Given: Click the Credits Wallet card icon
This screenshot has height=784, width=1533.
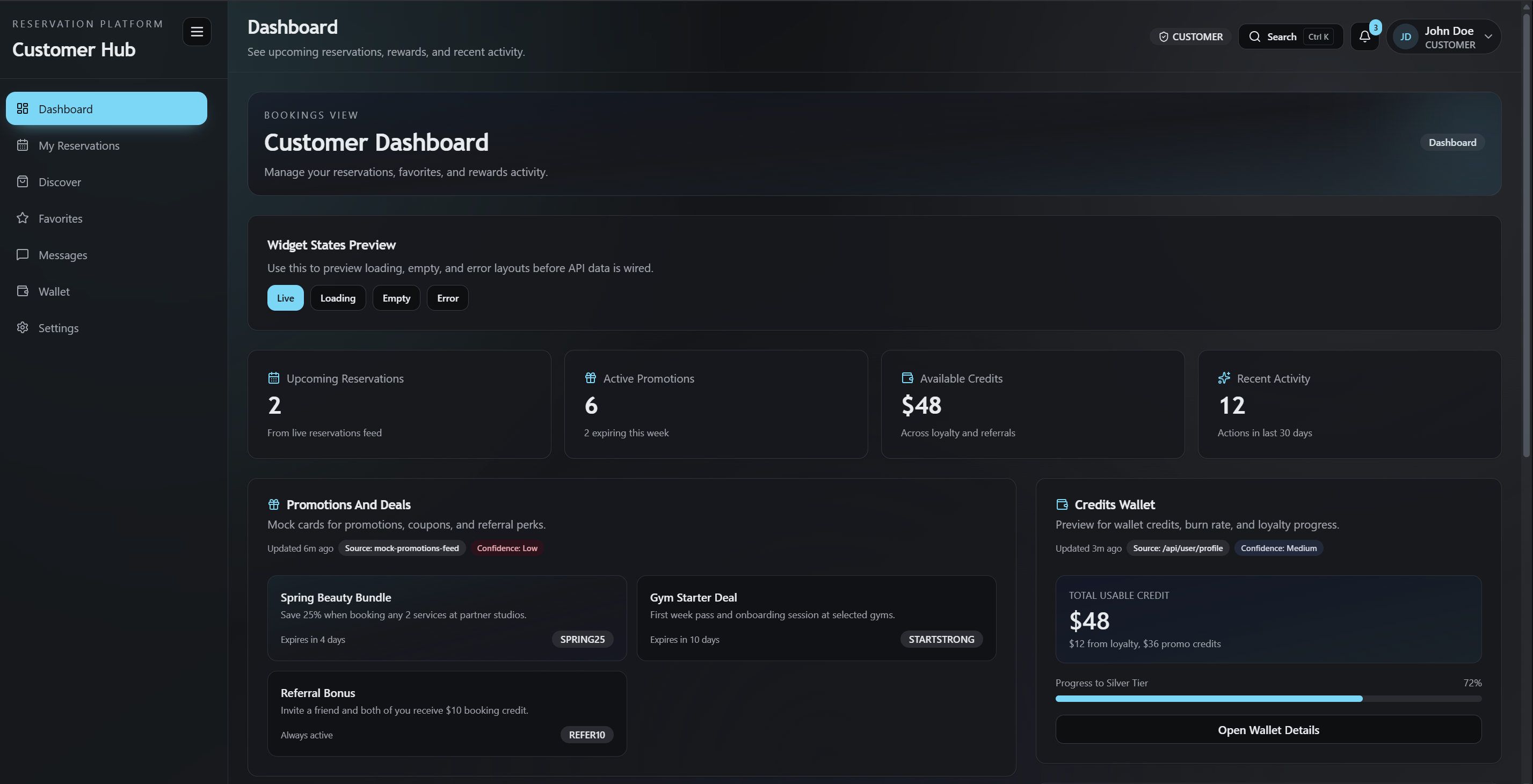Looking at the screenshot, I should click(x=1062, y=504).
